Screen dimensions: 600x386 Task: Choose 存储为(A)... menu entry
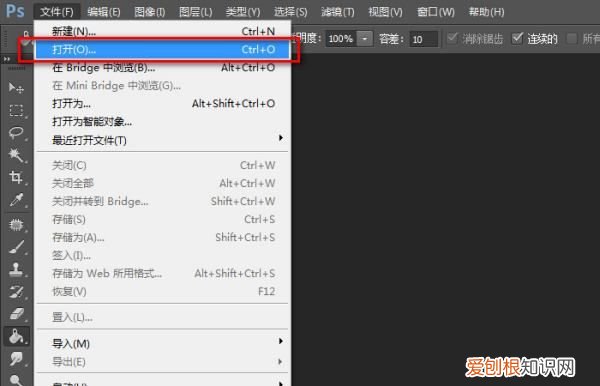(163, 237)
